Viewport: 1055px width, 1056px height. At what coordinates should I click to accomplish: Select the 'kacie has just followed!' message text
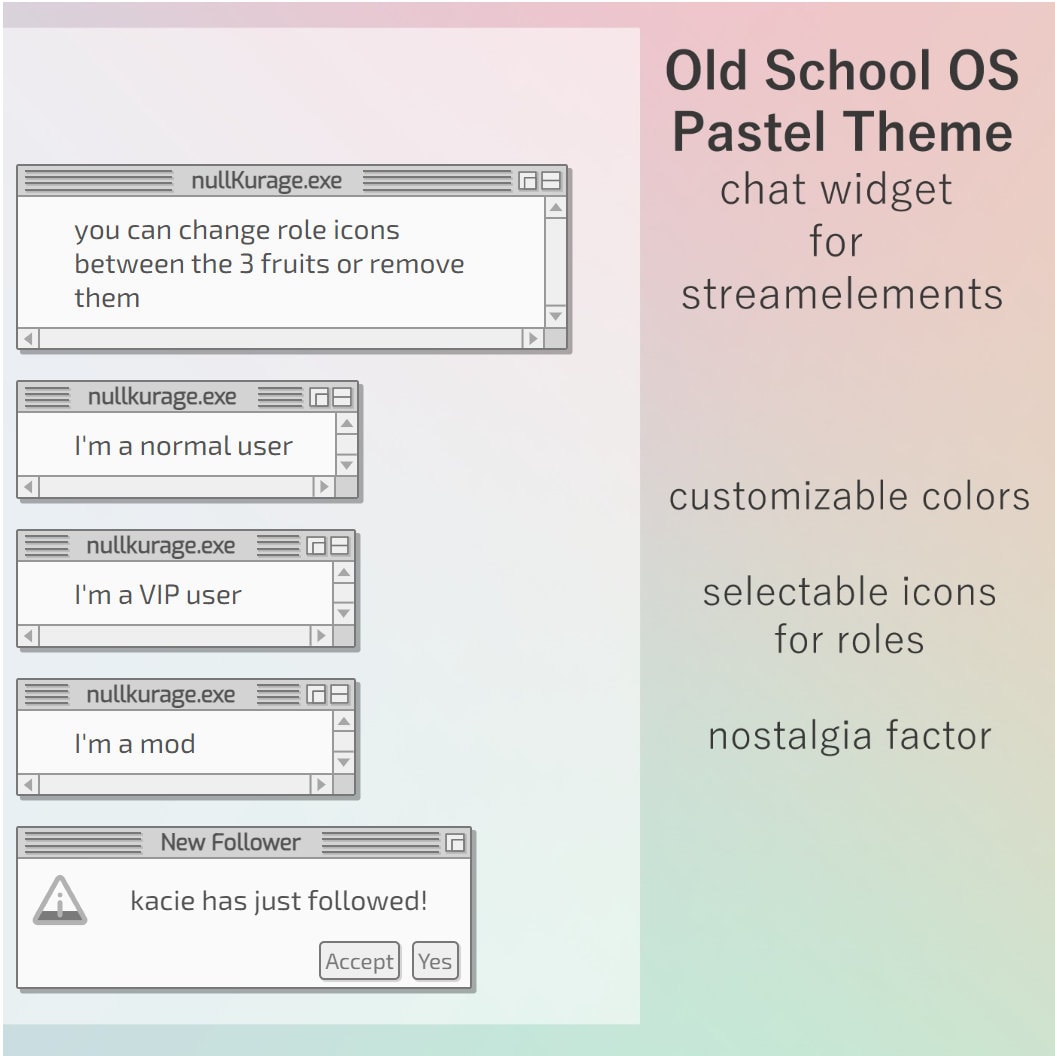(280, 901)
